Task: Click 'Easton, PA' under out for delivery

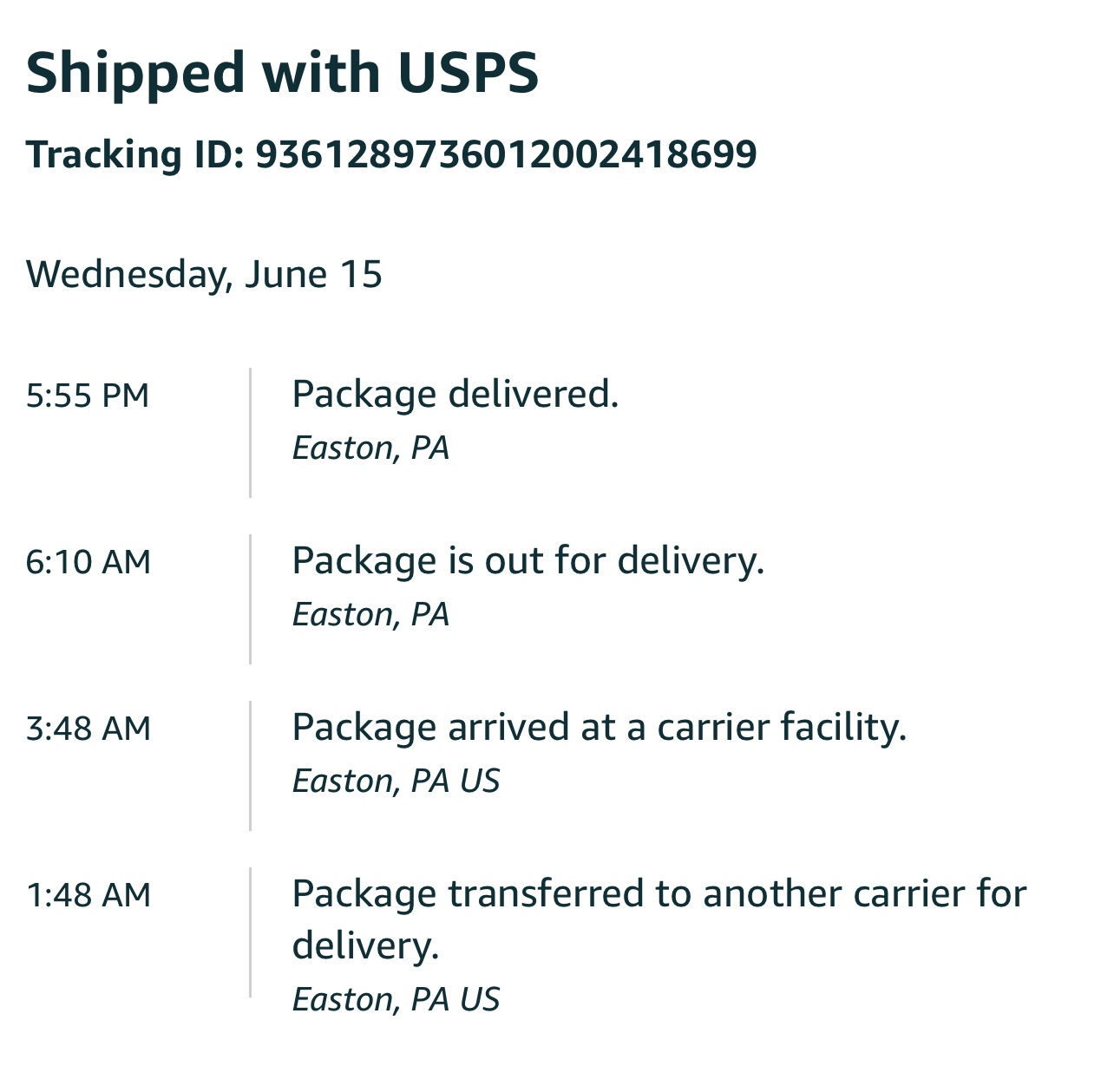Action: [370, 615]
